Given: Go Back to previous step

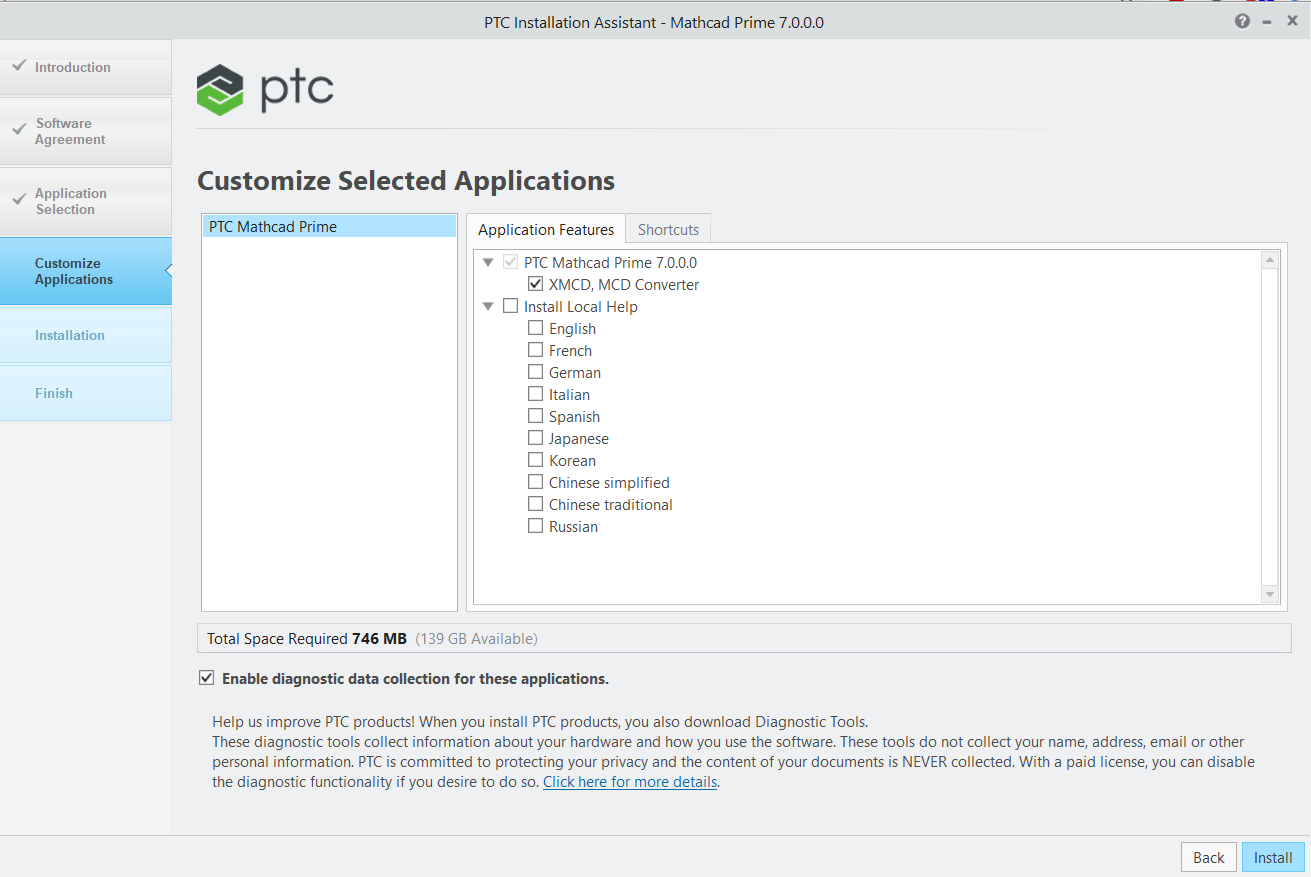Looking at the screenshot, I should point(1208,857).
